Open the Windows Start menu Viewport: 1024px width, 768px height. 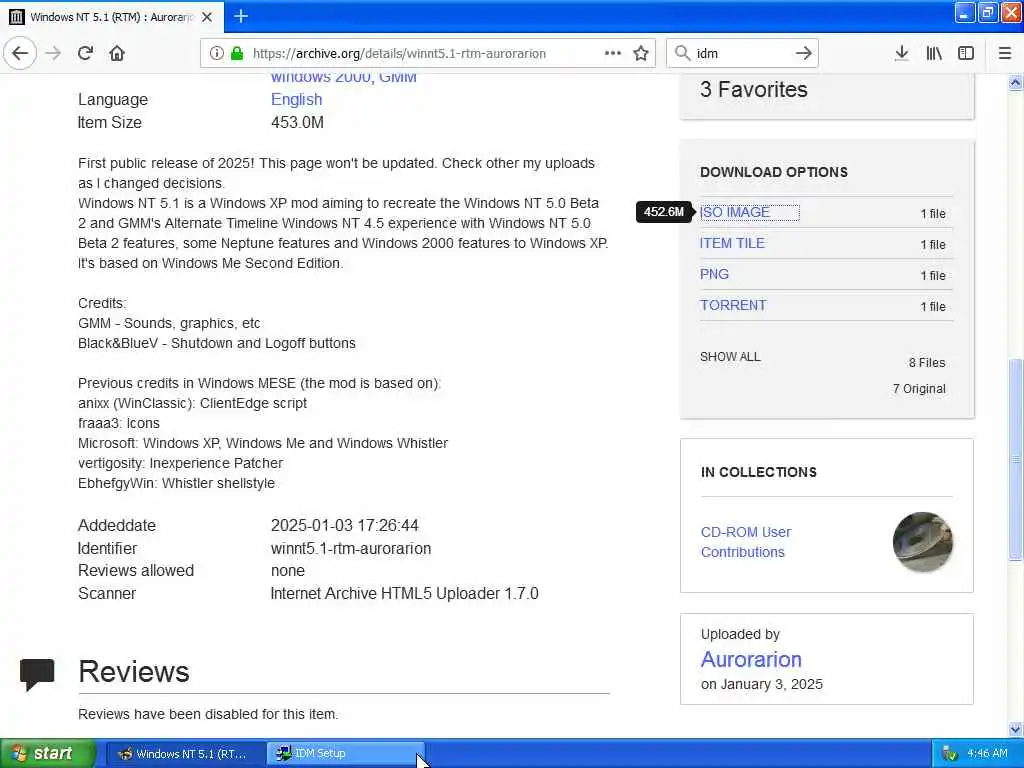48,753
